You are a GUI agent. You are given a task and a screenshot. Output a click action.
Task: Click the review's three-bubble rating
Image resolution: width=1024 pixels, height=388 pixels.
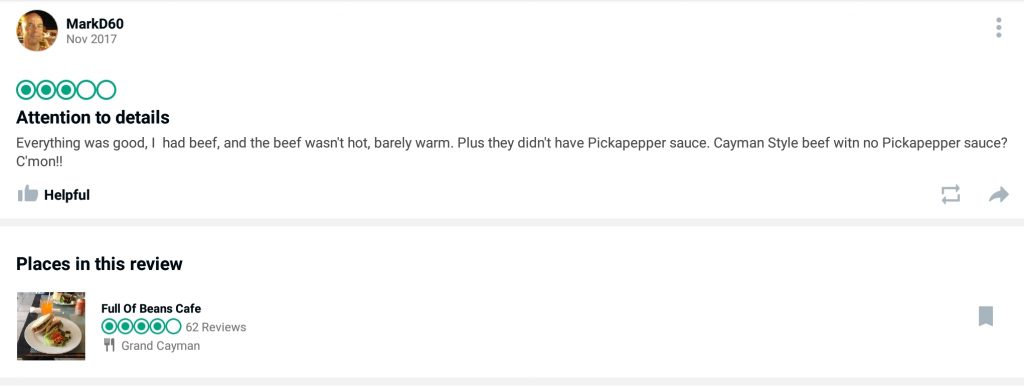coord(66,89)
